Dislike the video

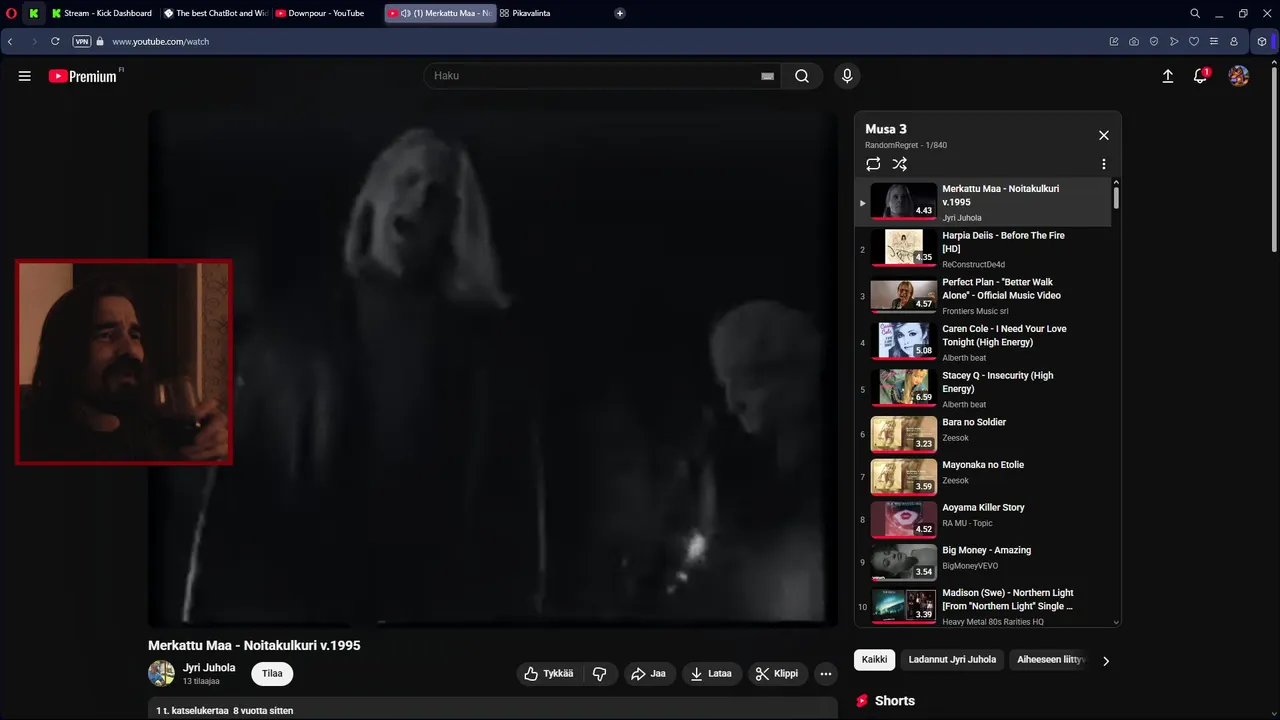click(x=600, y=674)
